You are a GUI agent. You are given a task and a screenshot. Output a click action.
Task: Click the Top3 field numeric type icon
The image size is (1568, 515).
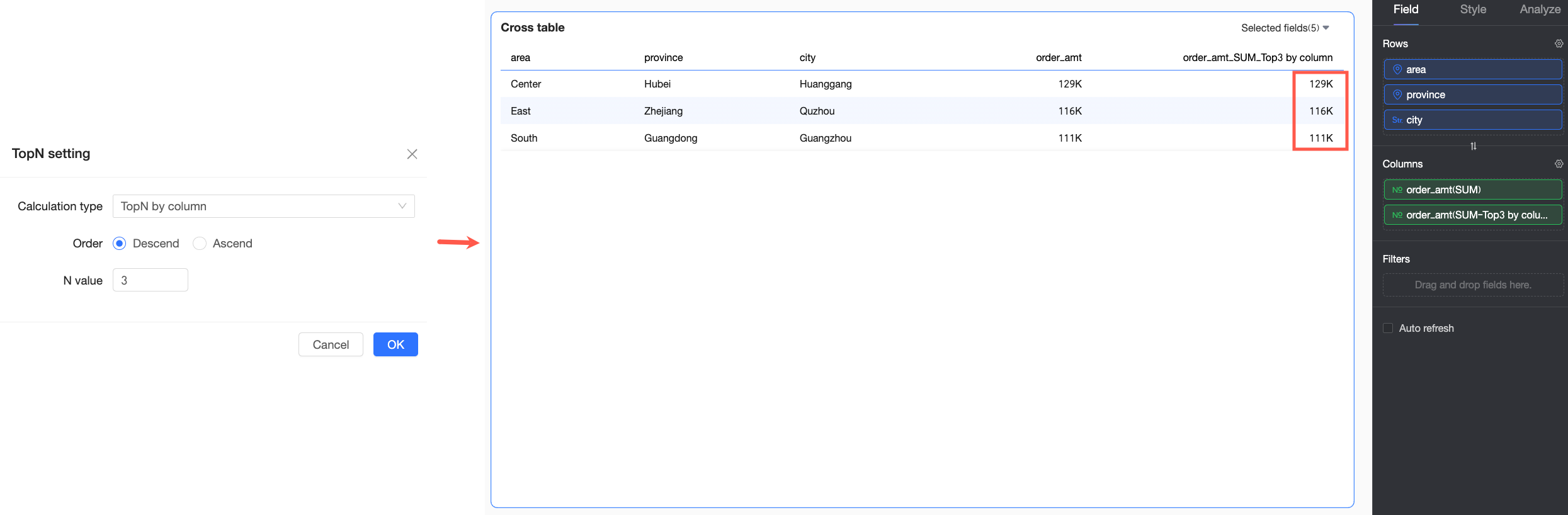point(1397,215)
